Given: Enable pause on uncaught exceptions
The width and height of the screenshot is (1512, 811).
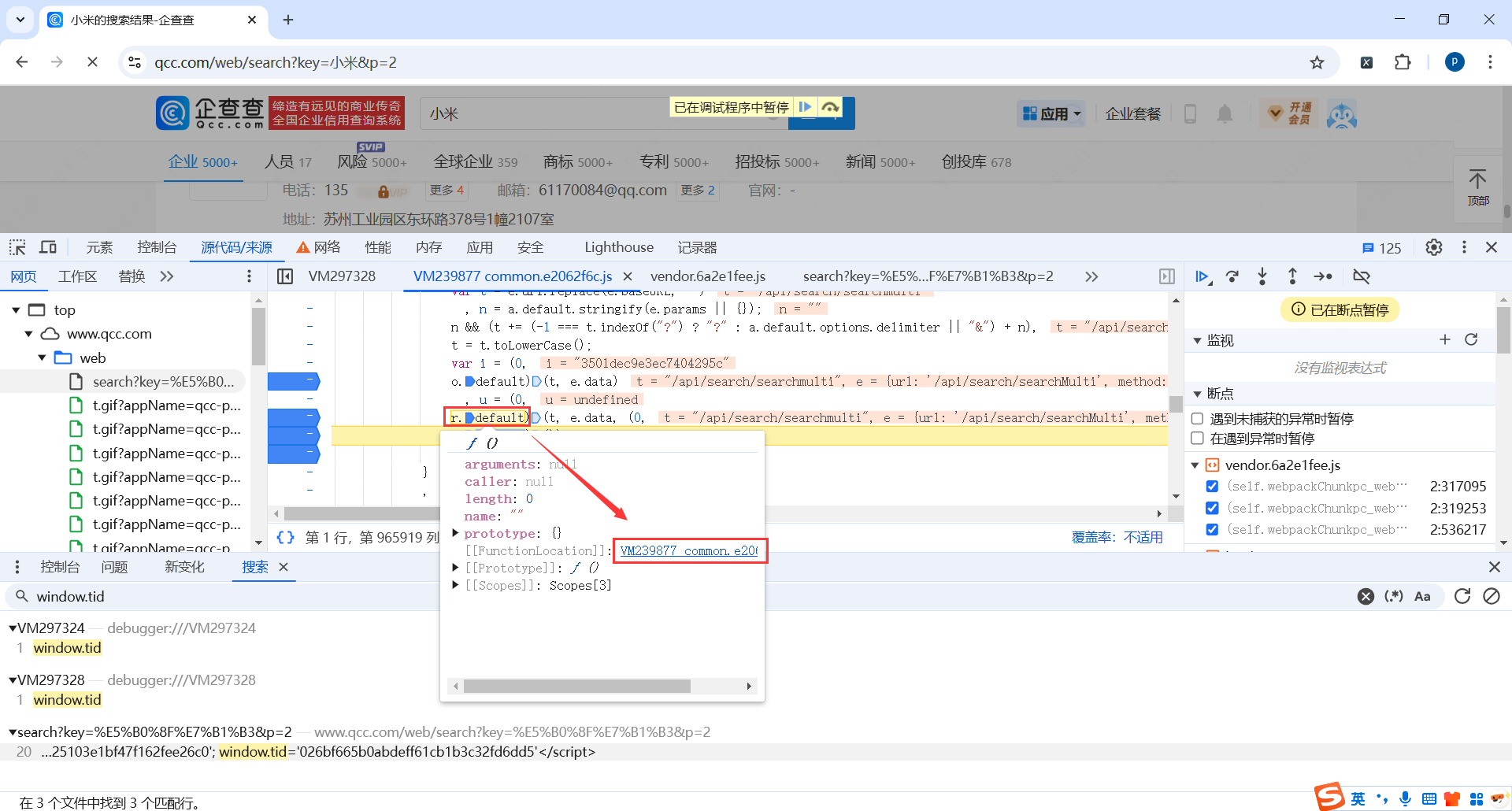Looking at the screenshot, I should click(1198, 419).
